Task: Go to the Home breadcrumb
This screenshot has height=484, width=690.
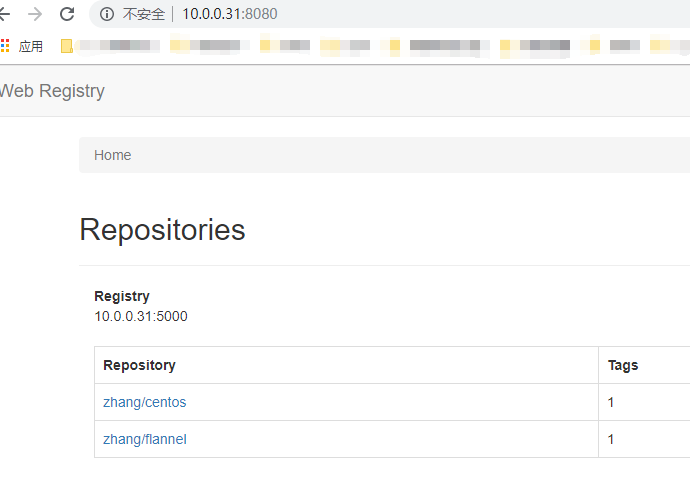Action: pyautogui.click(x=112, y=155)
